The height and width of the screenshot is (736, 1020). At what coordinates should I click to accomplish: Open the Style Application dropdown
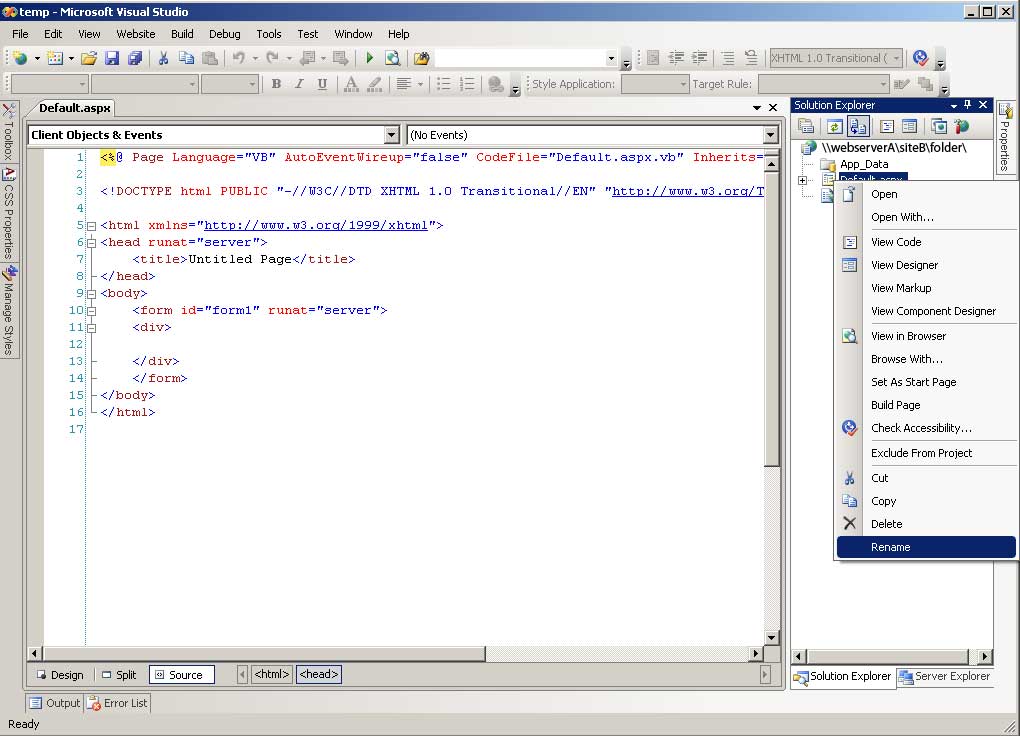[x=683, y=84]
